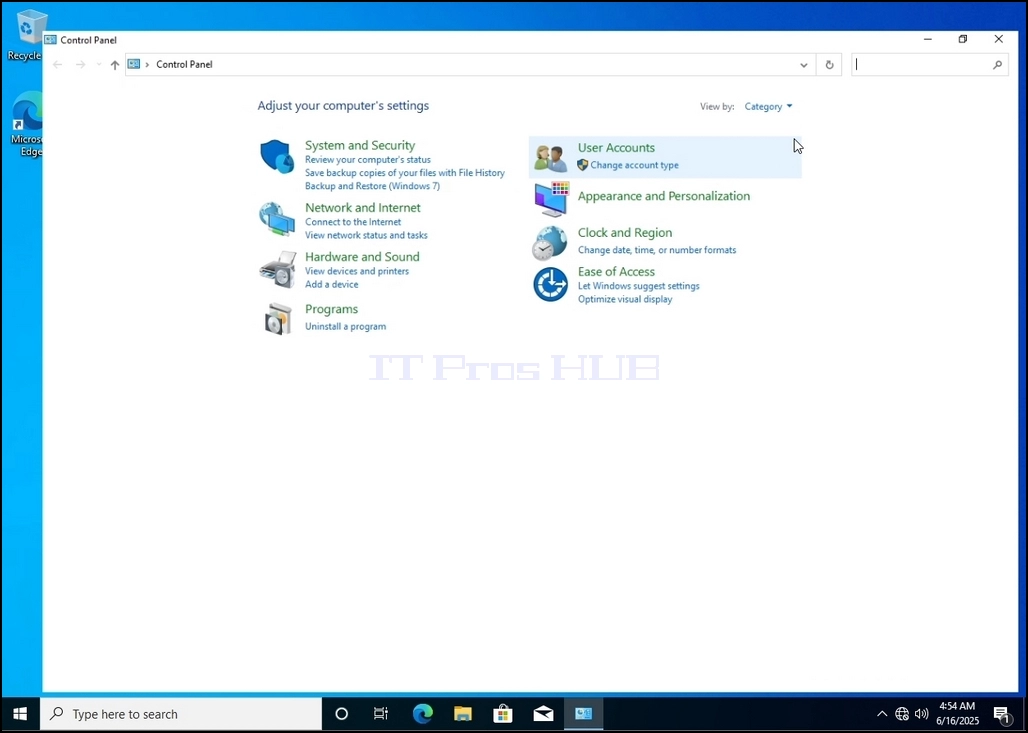
Task: Open Task View on the taskbar
Action: [380, 714]
